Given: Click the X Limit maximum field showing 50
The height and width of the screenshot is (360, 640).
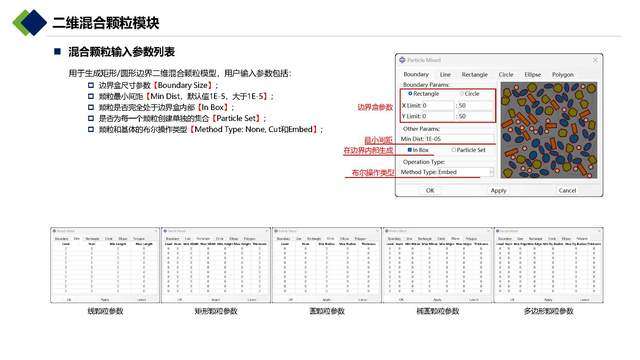Looking at the screenshot, I should tap(474, 105).
